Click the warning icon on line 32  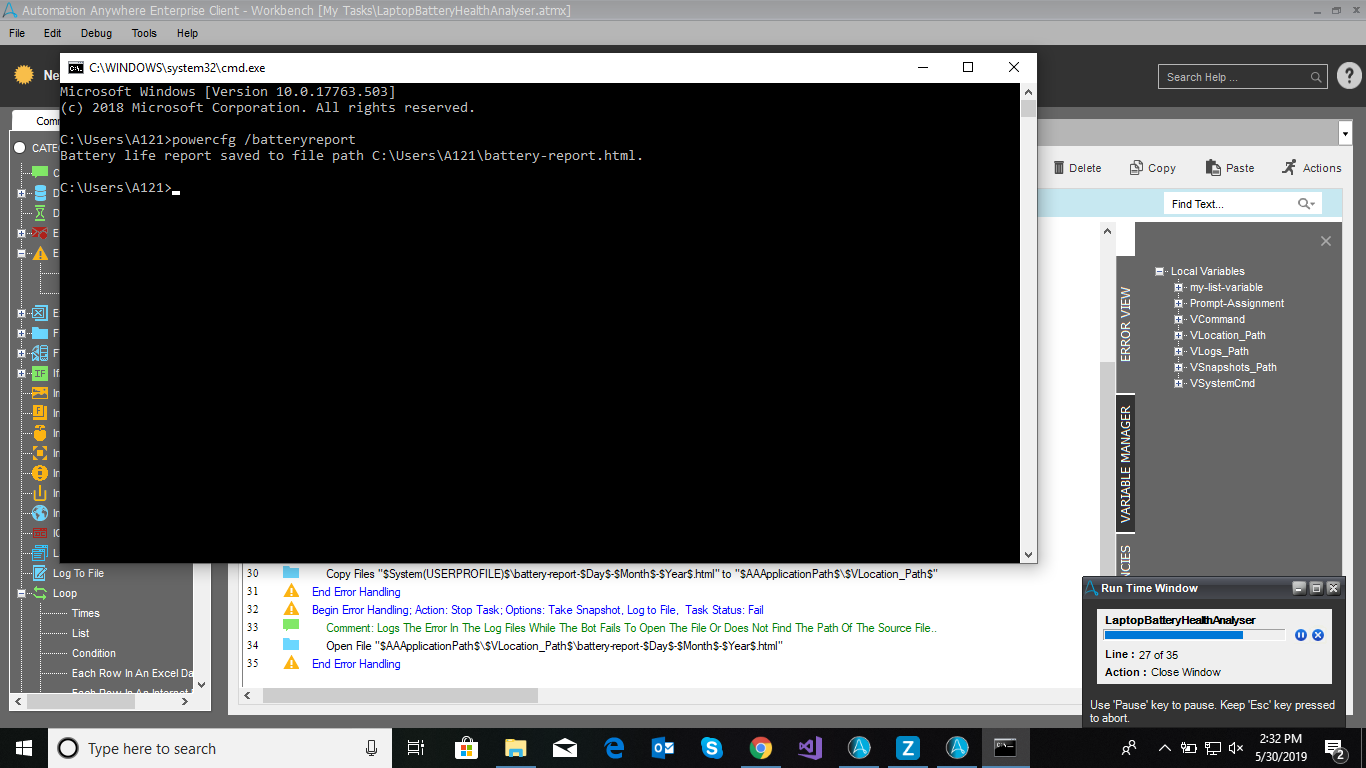tap(291, 609)
